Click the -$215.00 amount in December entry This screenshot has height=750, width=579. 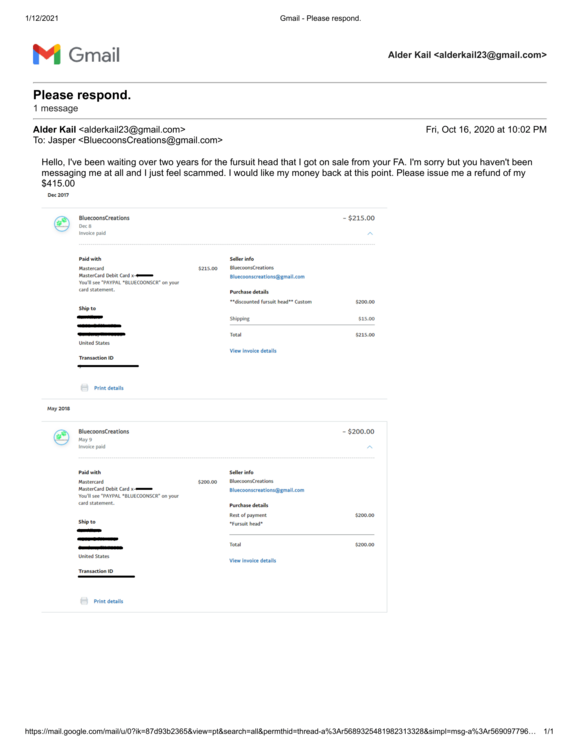(x=359, y=218)
